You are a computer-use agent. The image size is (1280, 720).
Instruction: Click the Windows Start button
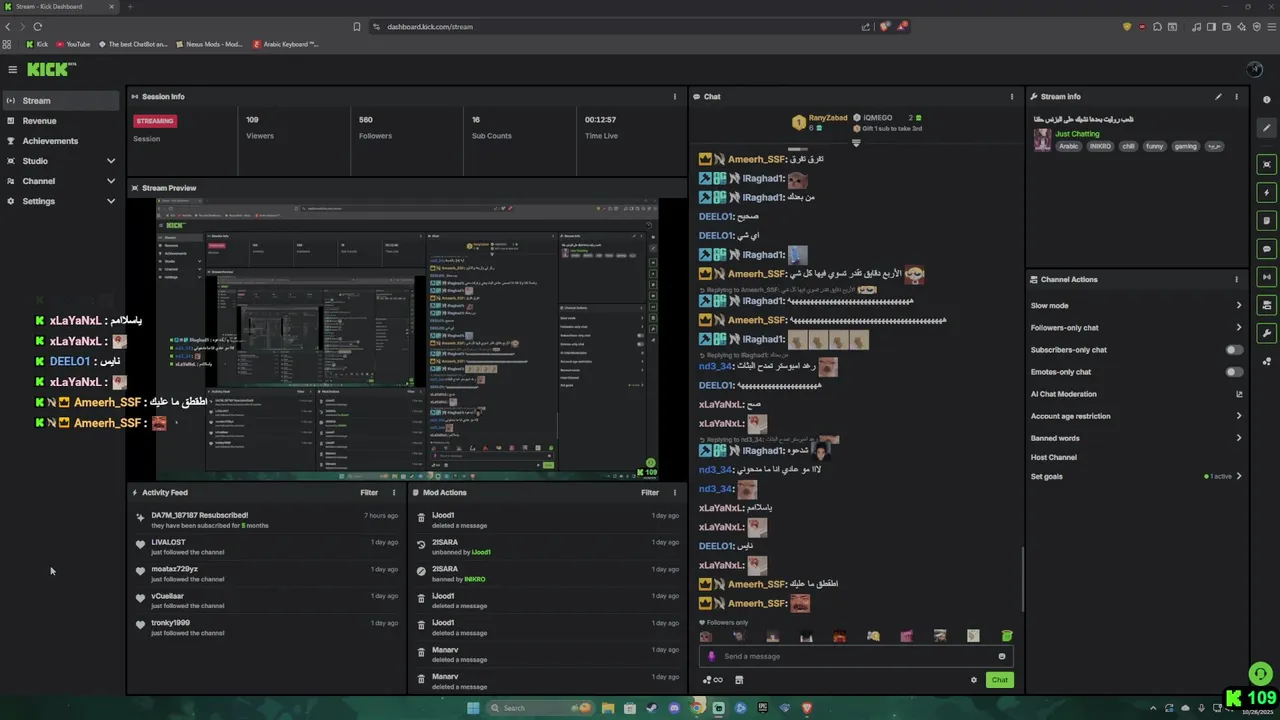click(473, 708)
